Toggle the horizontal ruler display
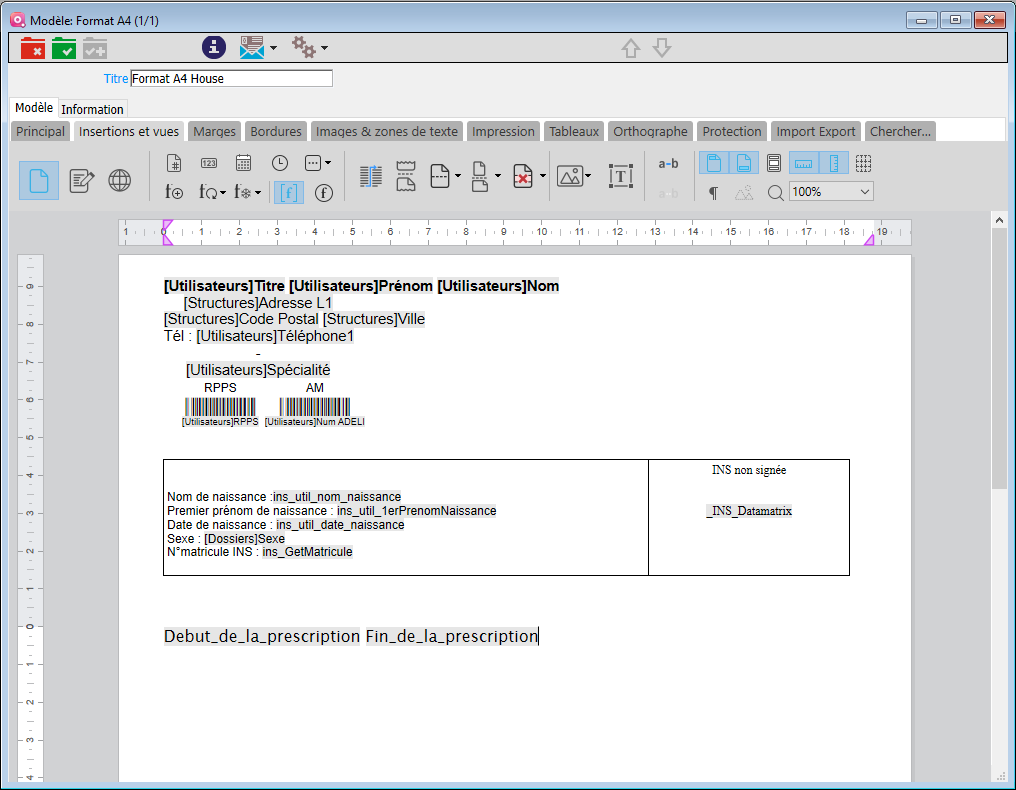Viewport: 1016px width, 790px height. tap(804, 163)
